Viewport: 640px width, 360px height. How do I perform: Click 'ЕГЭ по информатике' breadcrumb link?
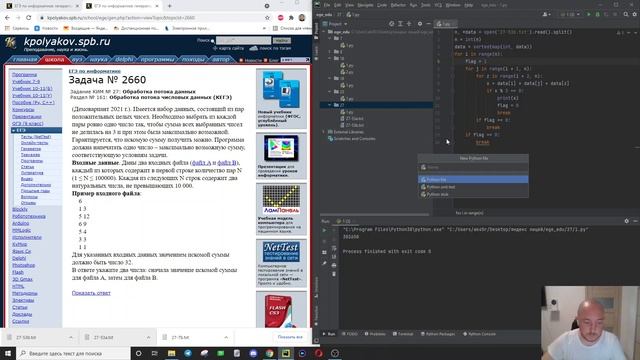click(94, 71)
